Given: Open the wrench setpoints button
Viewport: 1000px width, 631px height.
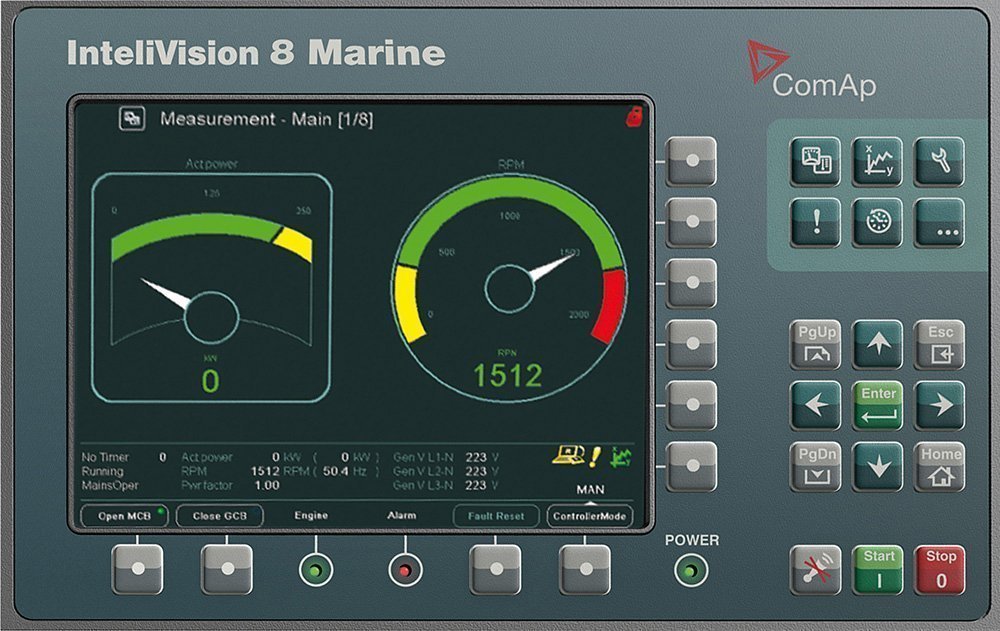Looking at the screenshot, I should (x=939, y=162).
